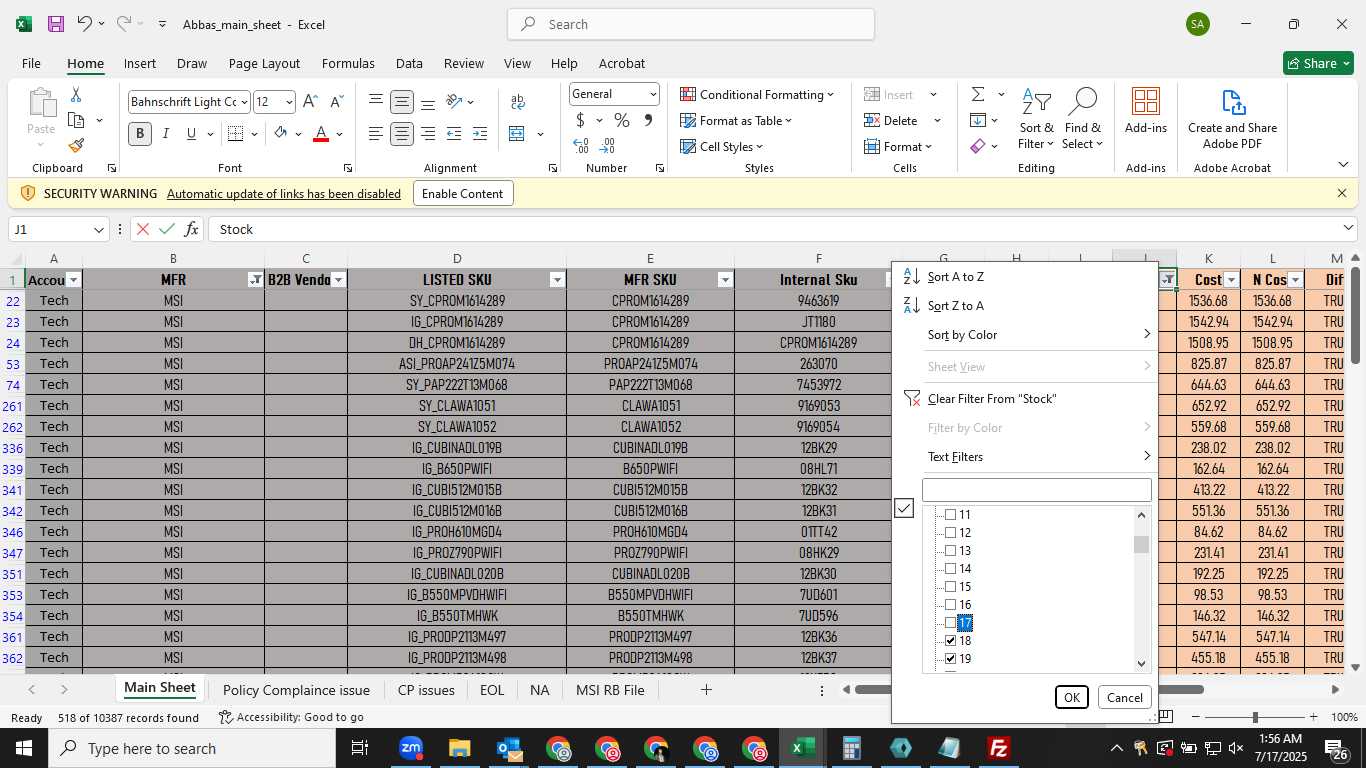The height and width of the screenshot is (768, 1366).
Task: Click the zoom slider handle
Action: (1255, 717)
